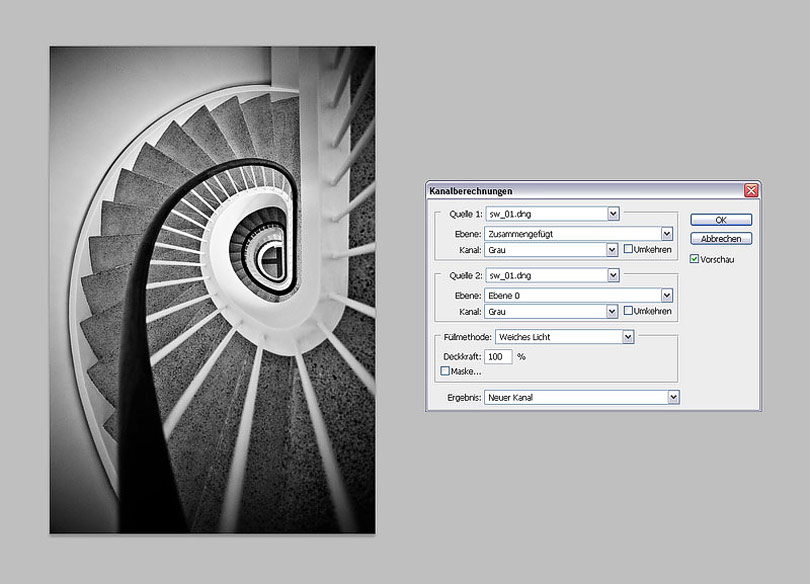The height and width of the screenshot is (584, 810).
Task: Open Quelle 1 file dropdown
Action: [552, 214]
